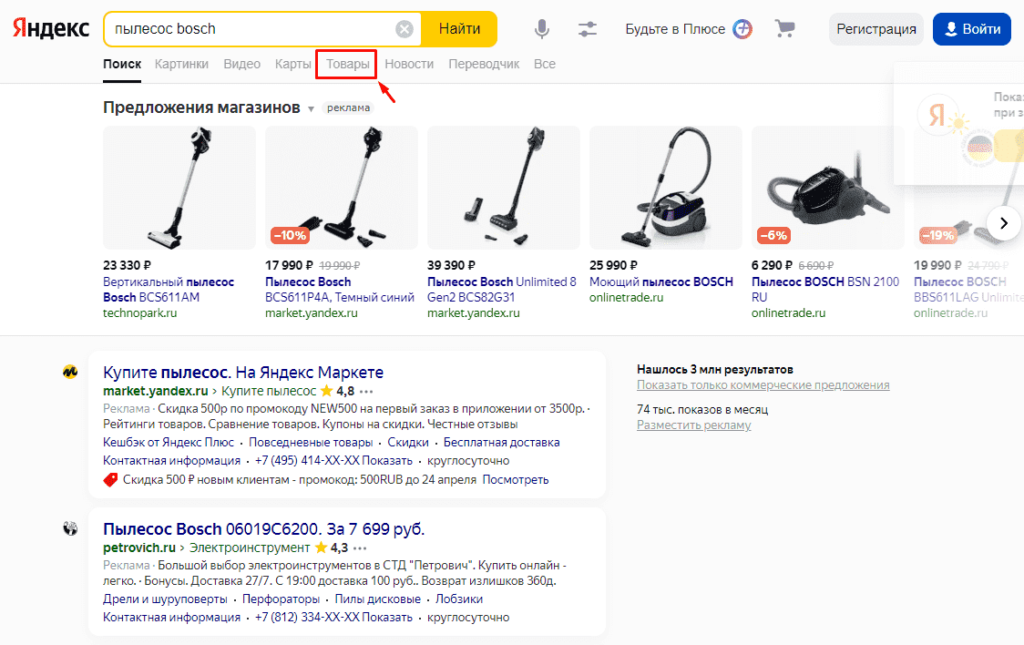Open the Все services tab

545,64
